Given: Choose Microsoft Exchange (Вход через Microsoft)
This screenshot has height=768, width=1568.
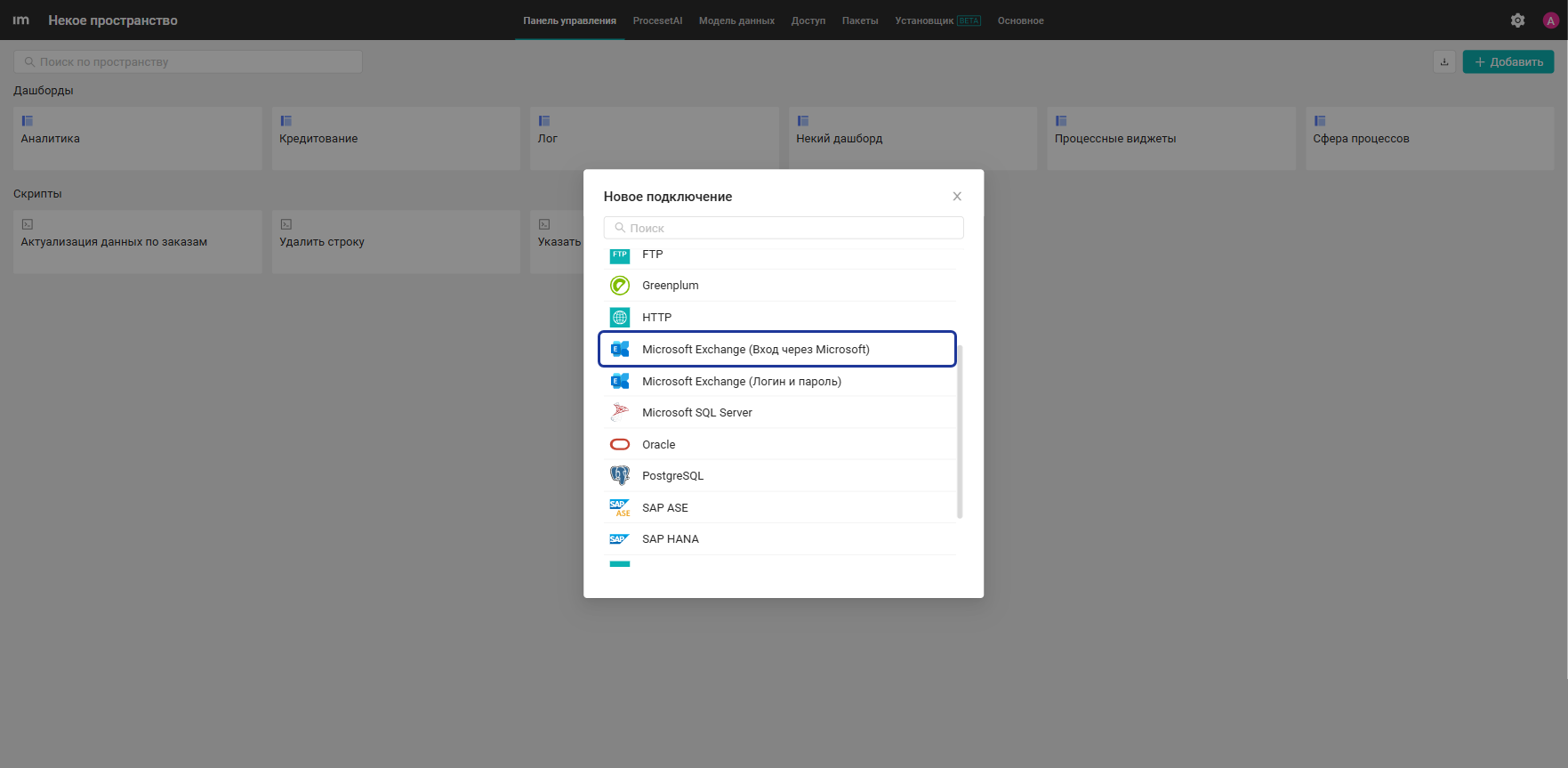Looking at the screenshot, I should click(x=777, y=349).
